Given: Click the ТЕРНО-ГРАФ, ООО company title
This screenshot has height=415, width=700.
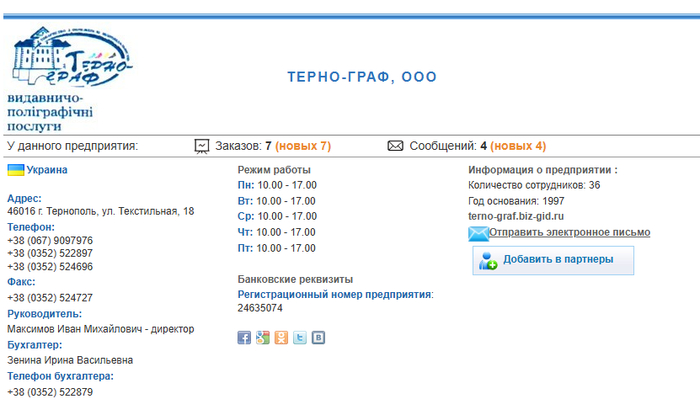Looking at the screenshot, I should click(362, 77).
